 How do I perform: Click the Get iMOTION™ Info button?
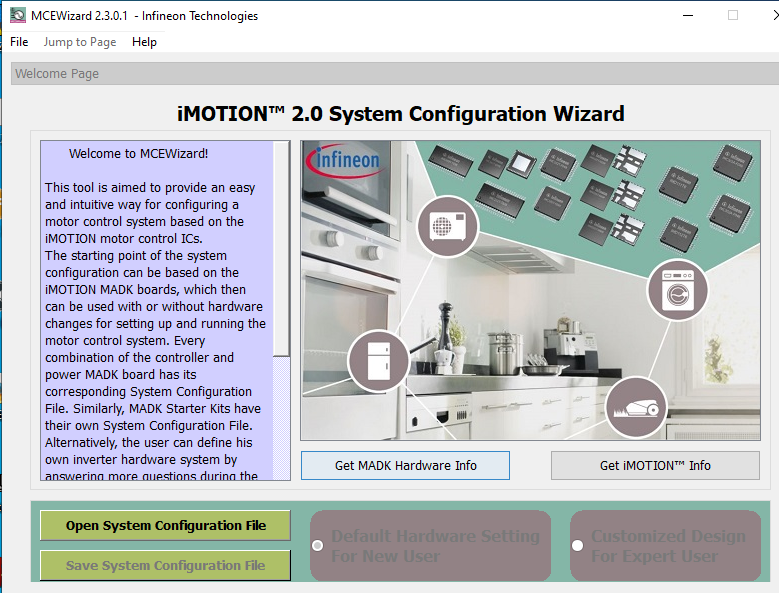[x=655, y=465]
